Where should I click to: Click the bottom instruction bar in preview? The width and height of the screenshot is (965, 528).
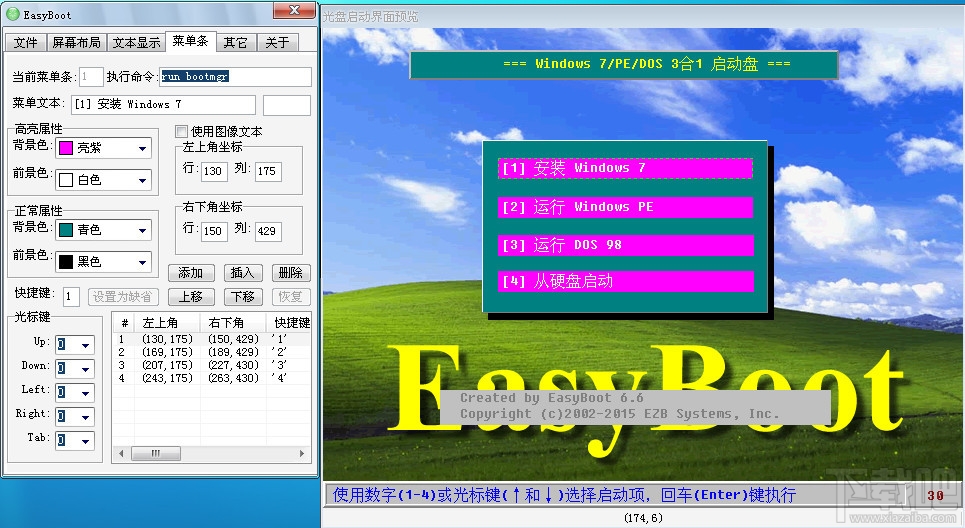643,495
